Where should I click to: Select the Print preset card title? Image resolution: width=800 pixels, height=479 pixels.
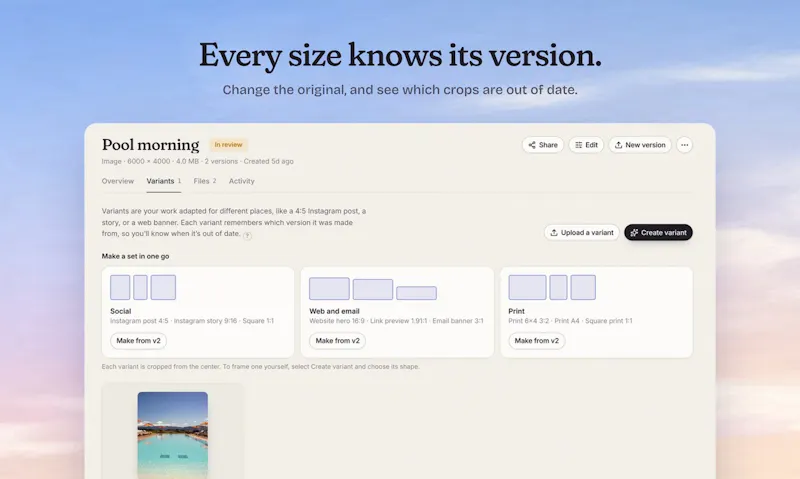tap(516, 311)
